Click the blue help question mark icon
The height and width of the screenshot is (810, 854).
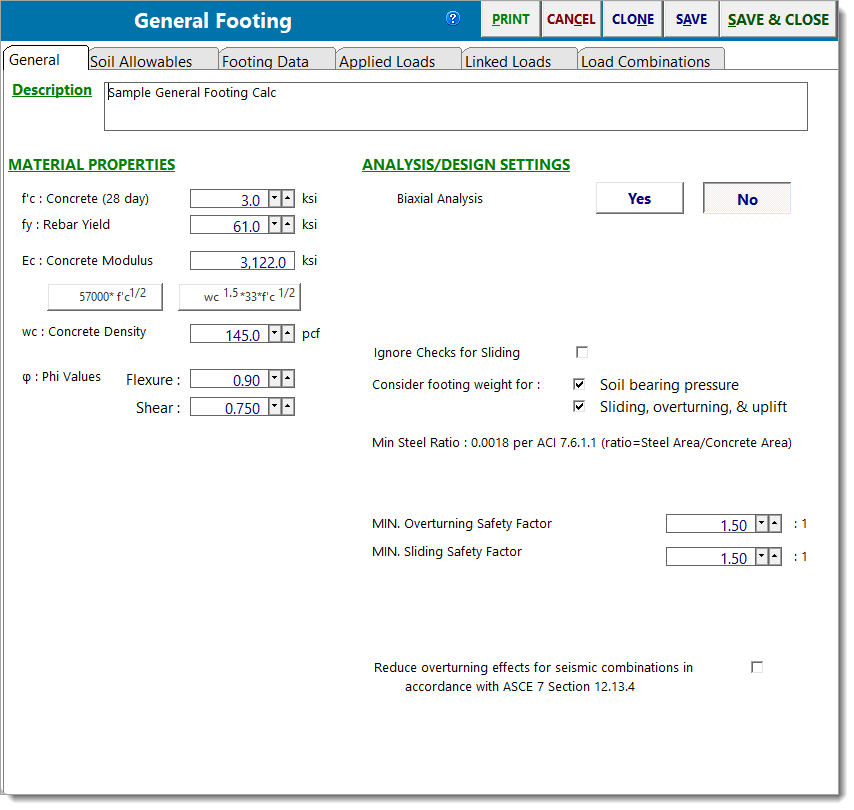(x=453, y=18)
